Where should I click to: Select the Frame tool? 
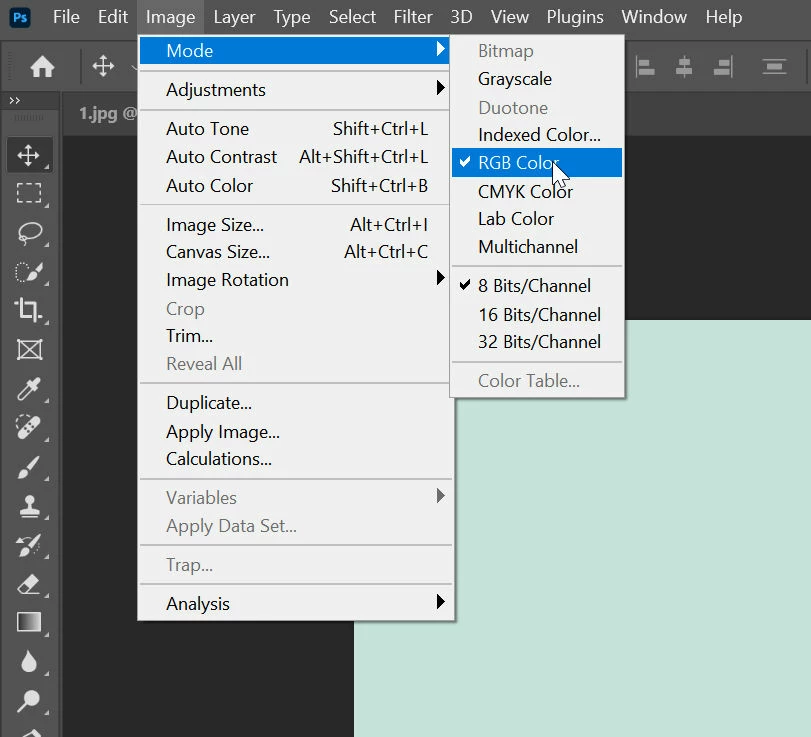tap(29, 350)
